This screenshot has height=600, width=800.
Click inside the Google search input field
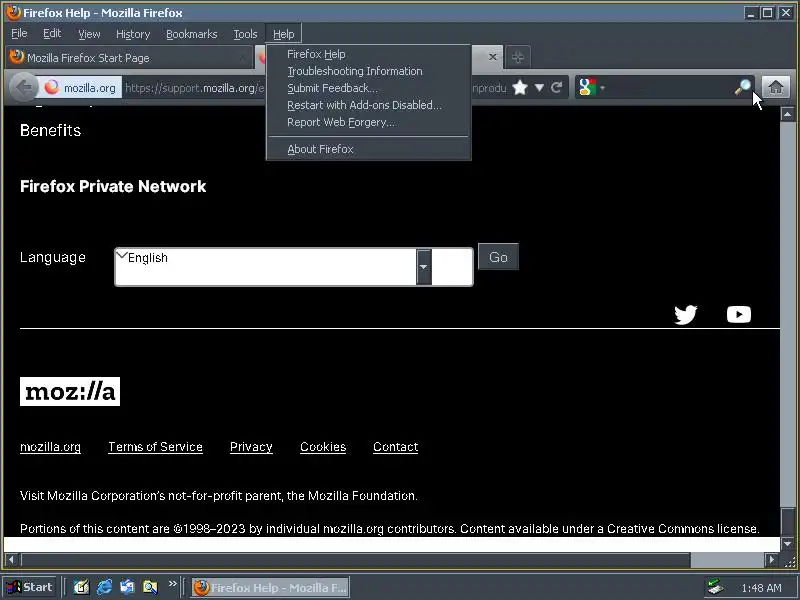669,87
